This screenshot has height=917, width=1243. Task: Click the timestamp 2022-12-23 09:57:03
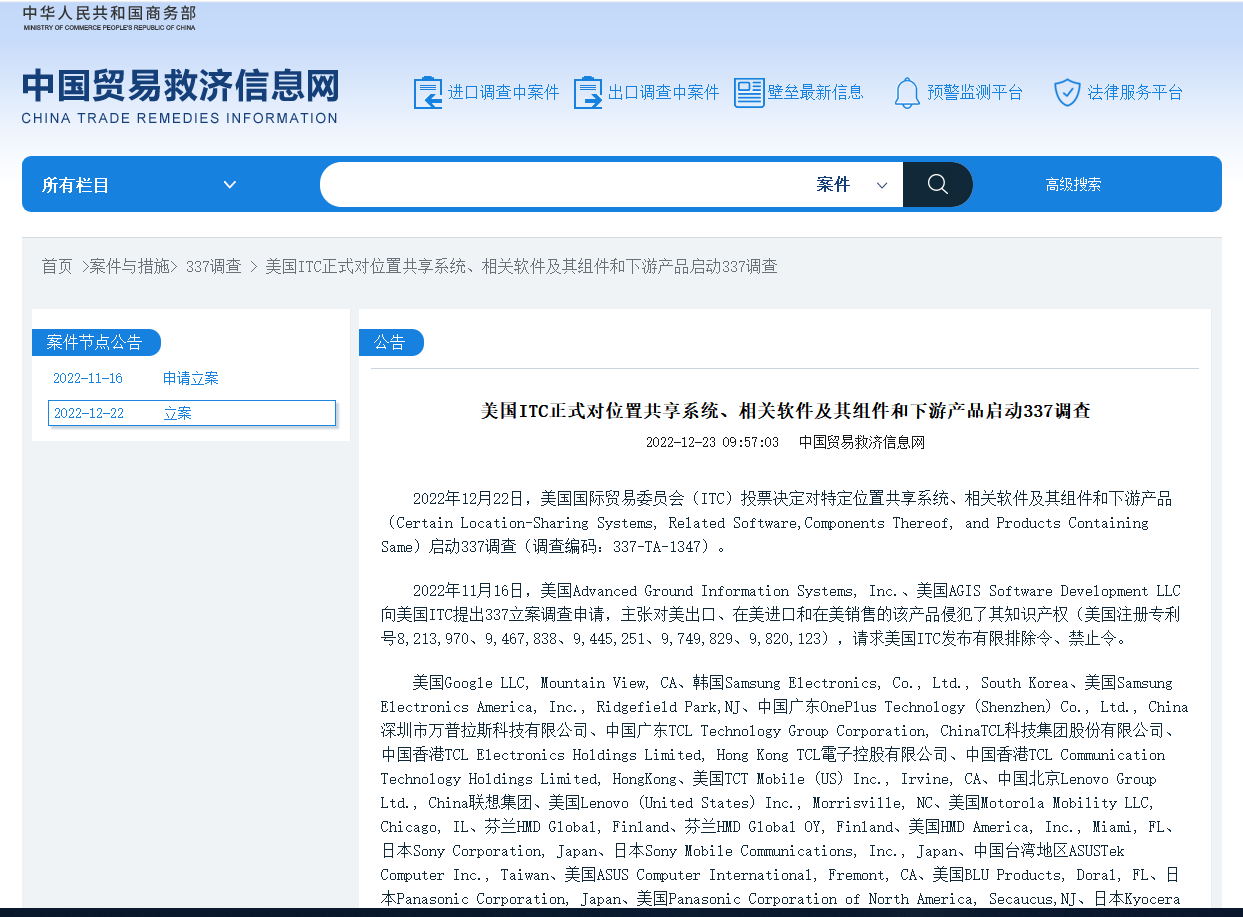pyautogui.click(x=712, y=442)
